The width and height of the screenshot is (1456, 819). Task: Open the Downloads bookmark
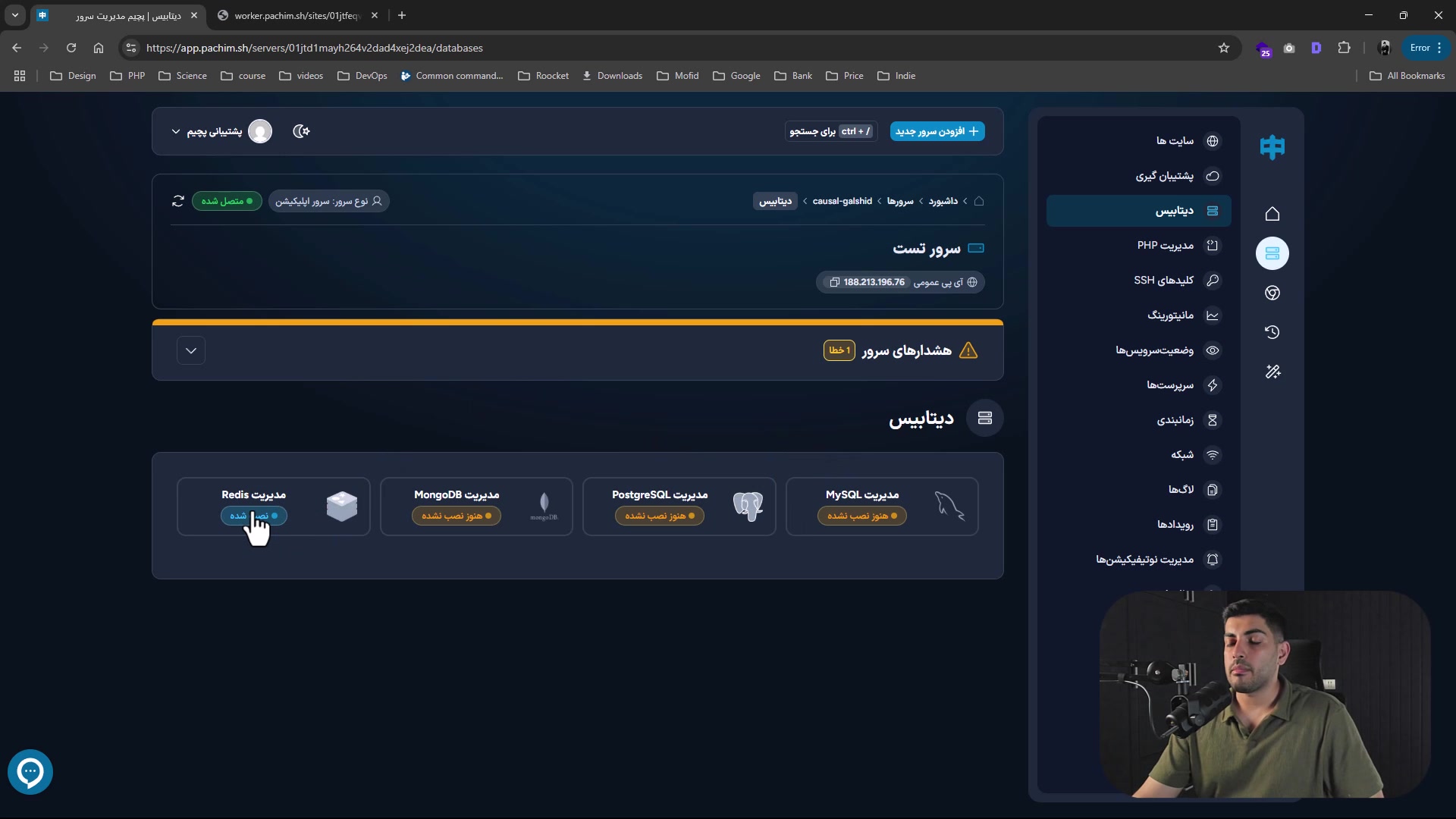point(613,76)
